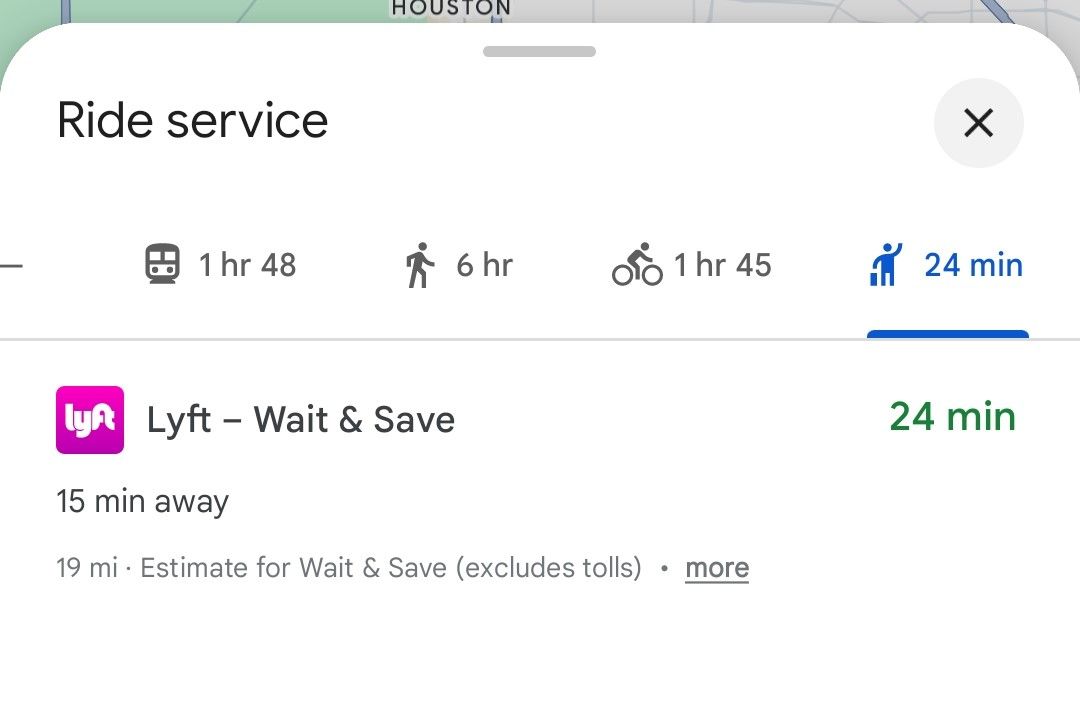Image resolution: width=1080 pixels, height=702 pixels.
Task: Tap the "15 min away" pickup text
Action: 143,501
